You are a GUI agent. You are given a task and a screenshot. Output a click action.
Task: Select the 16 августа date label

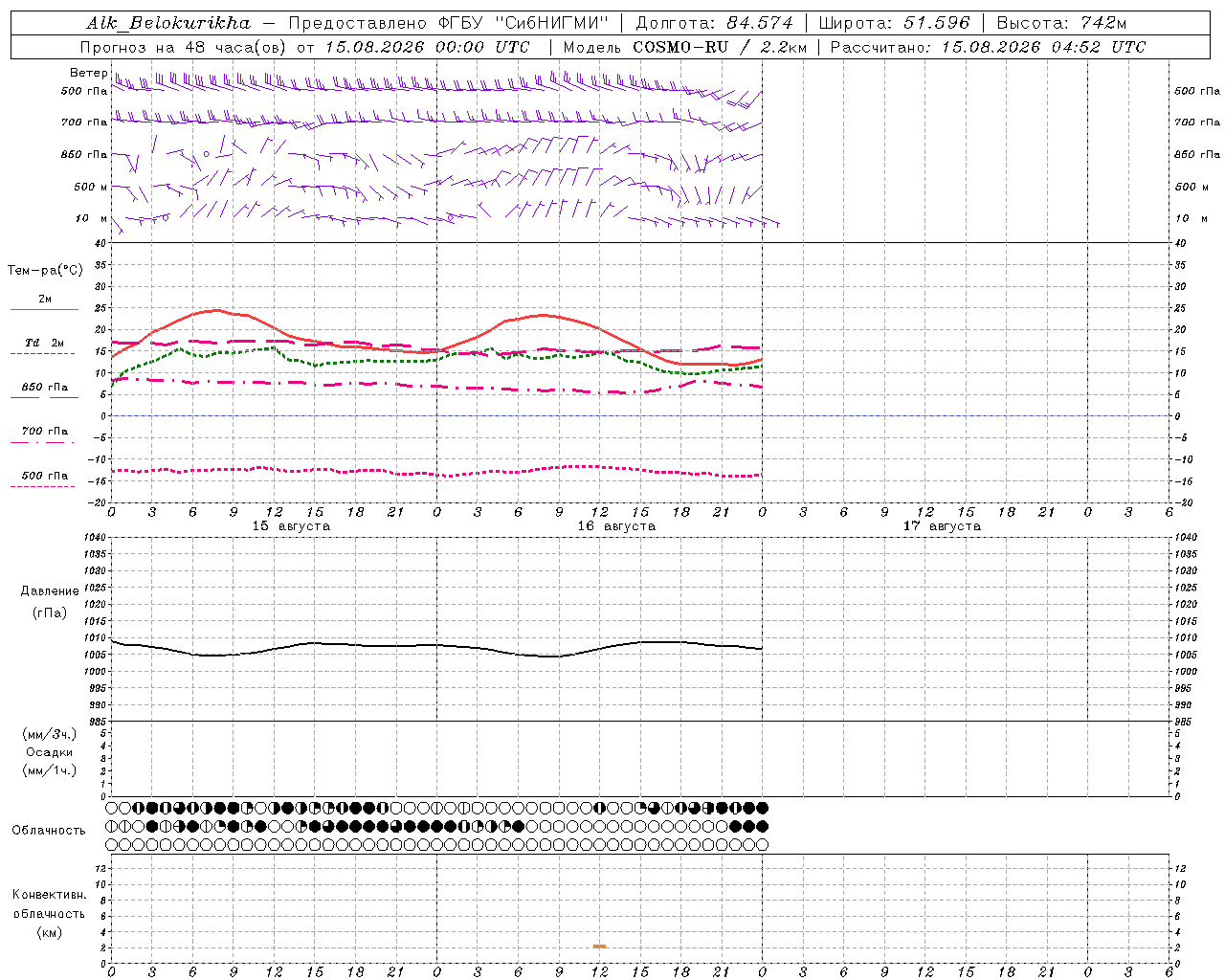click(616, 526)
